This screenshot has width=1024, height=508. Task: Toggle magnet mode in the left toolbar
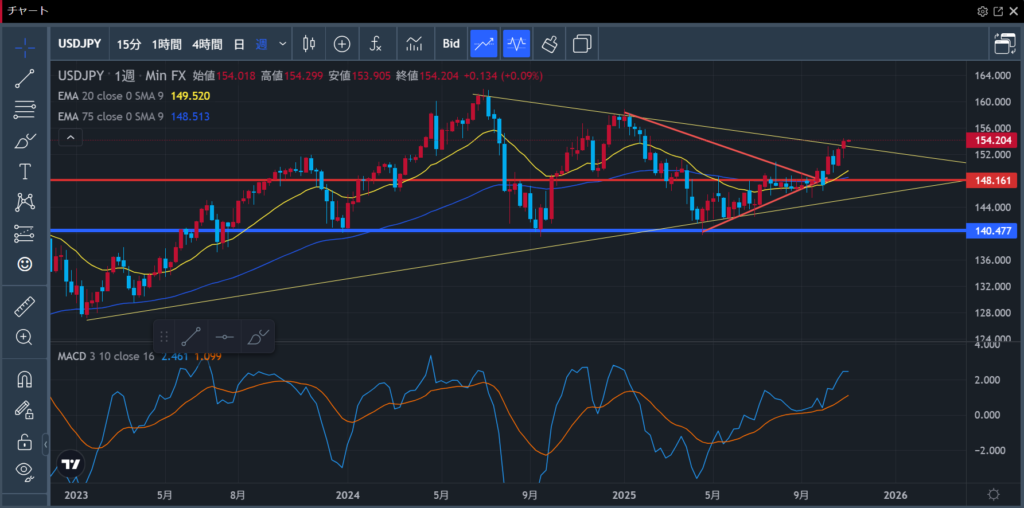(26, 380)
